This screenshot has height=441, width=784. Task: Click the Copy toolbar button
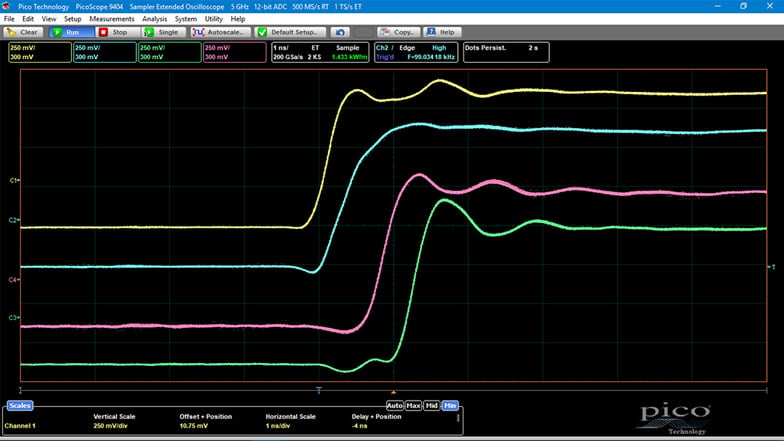point(398,32)
